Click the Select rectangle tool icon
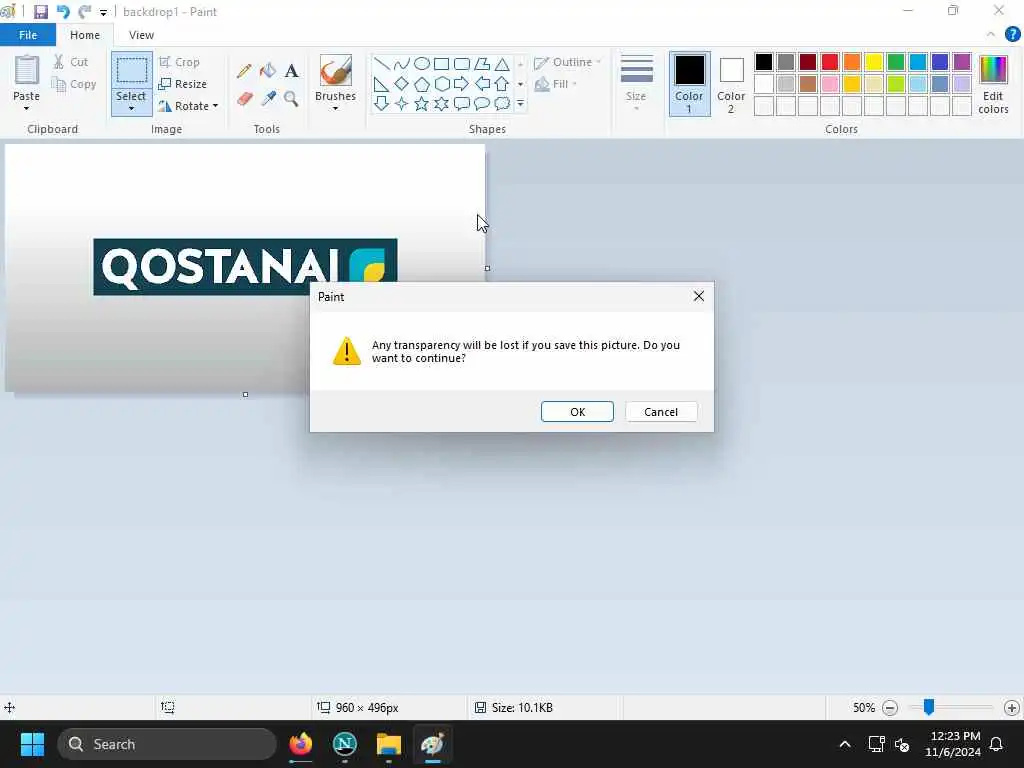 (131, 71)
